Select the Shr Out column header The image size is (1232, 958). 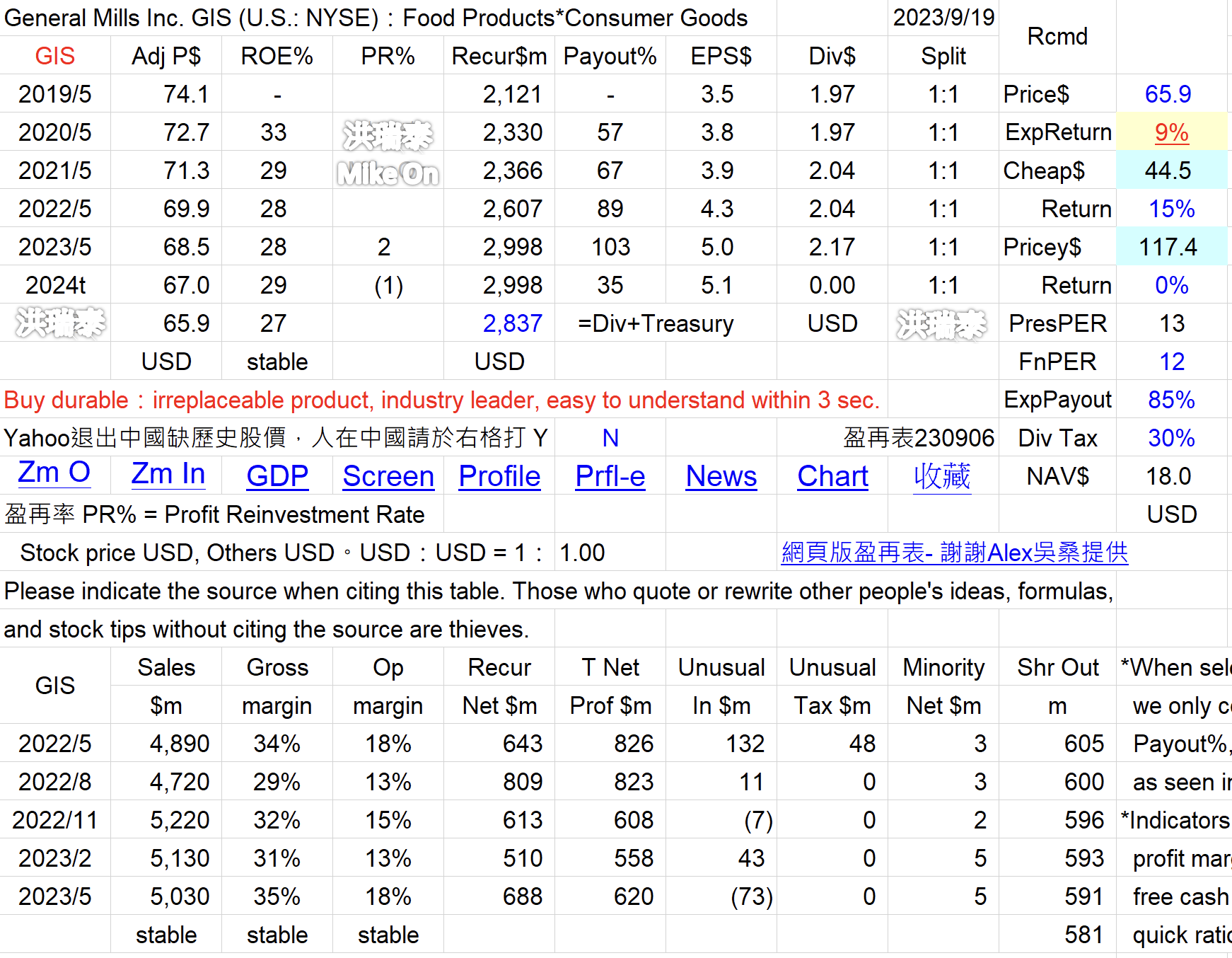point(1057,667)
